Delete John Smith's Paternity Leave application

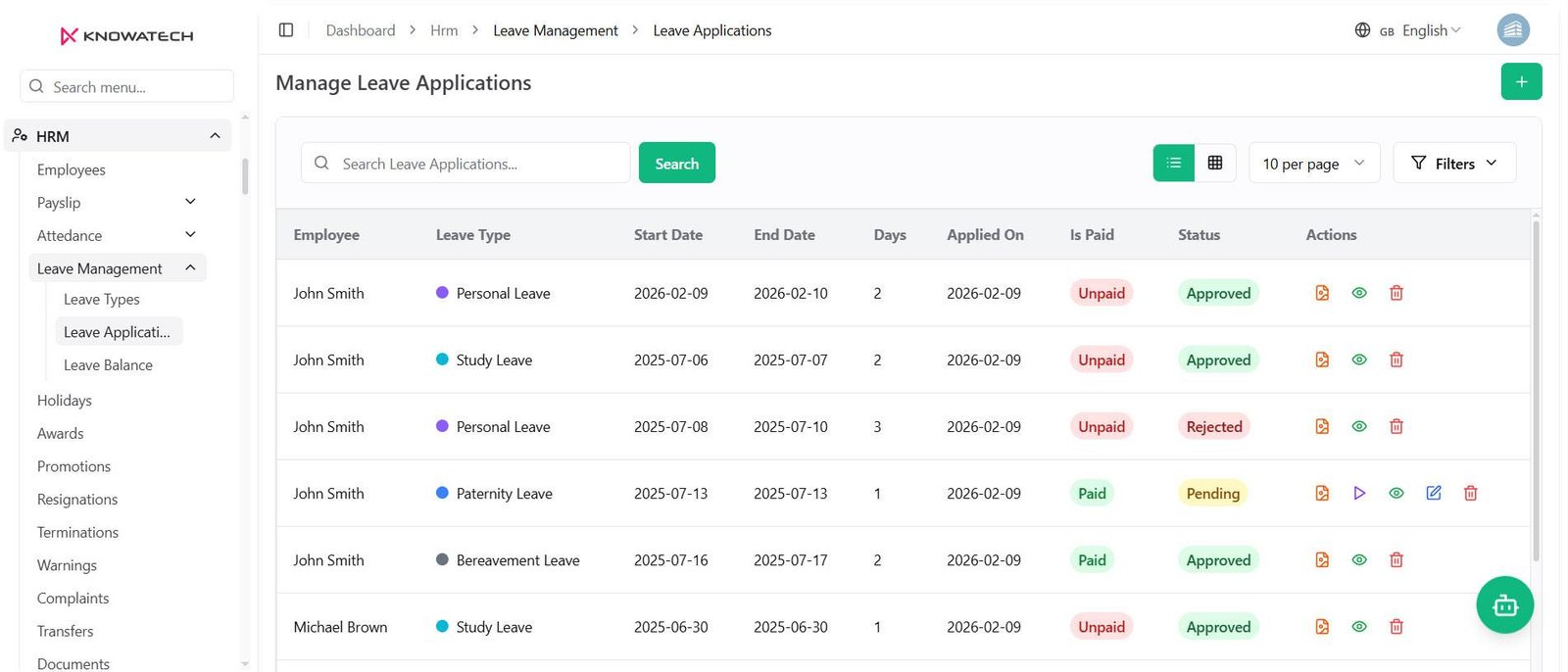click(1470, 493)
